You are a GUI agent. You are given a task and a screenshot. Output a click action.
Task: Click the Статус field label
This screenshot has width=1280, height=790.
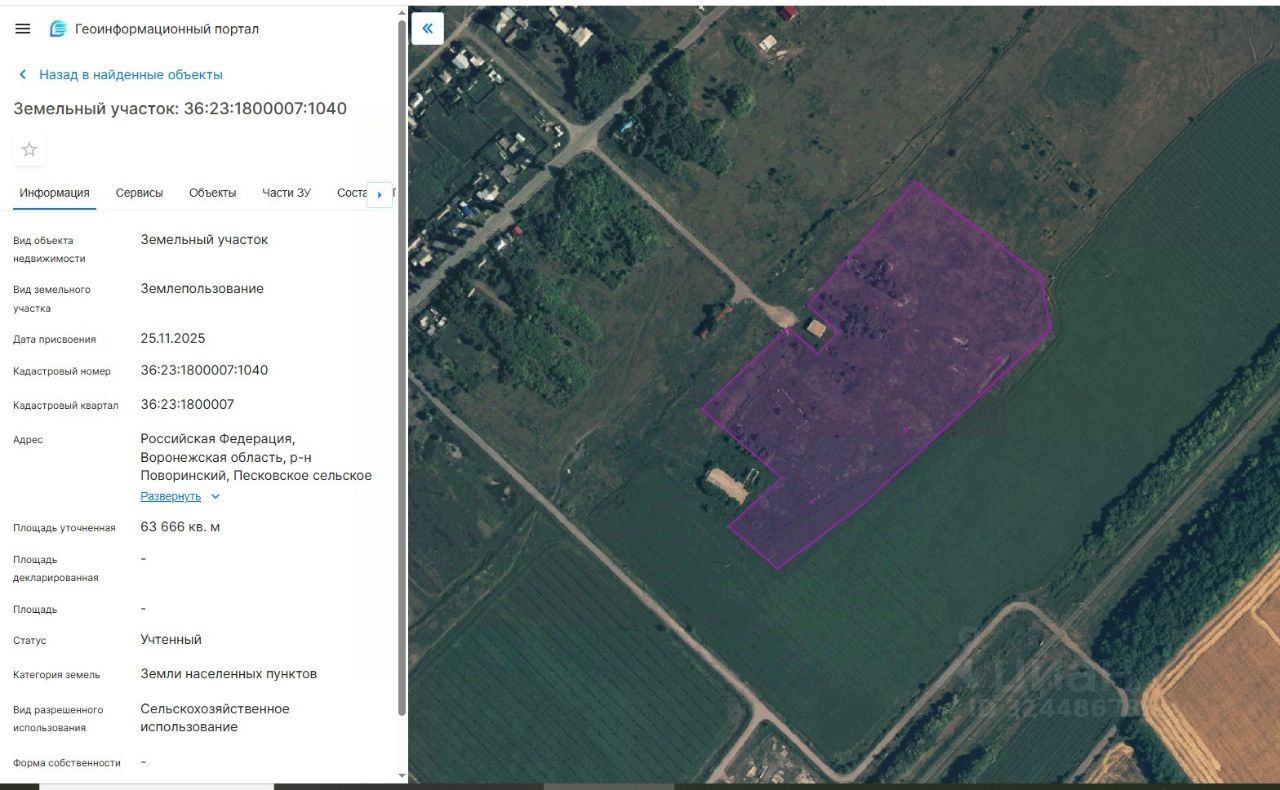(30, 640)
